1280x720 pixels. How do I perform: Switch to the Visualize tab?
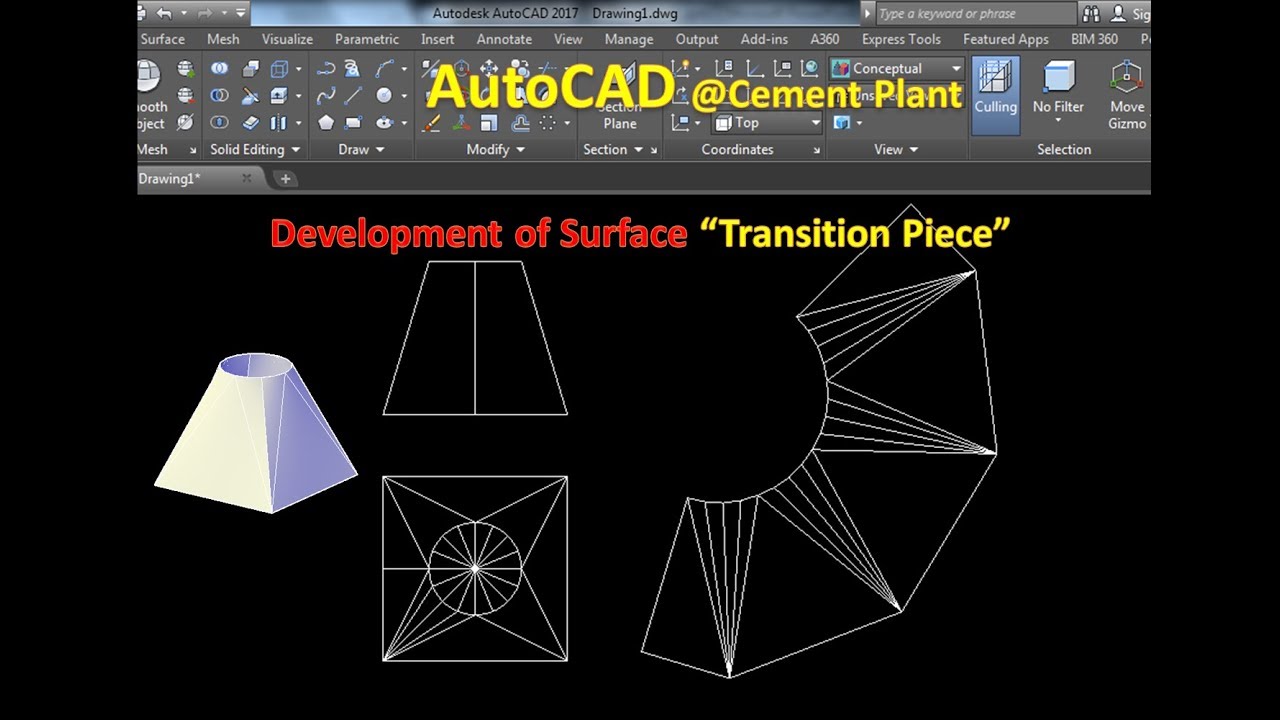click(287, 39)
